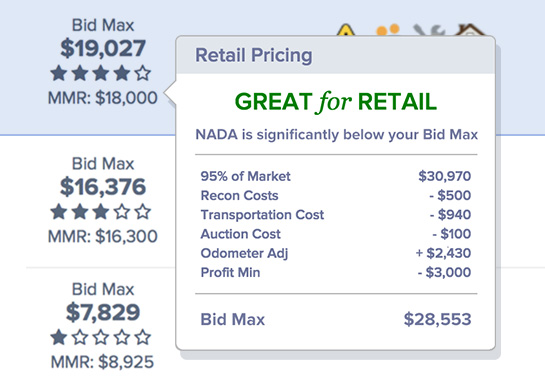This screenshot has width=545, height=385.
Task: Click the yellow warning triangle icon
Action: (x=346, y=30)
